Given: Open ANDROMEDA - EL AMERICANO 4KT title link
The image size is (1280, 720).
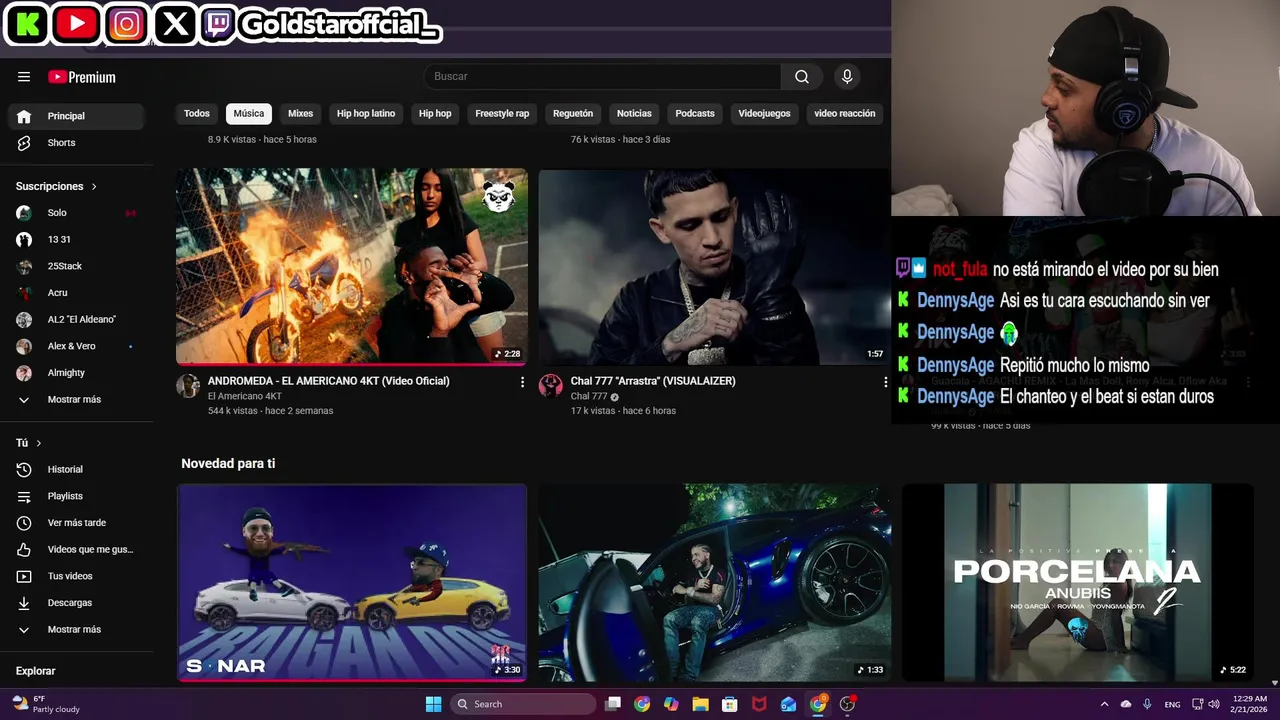Looking at the screenshot, I should click(x=329, y=381).
